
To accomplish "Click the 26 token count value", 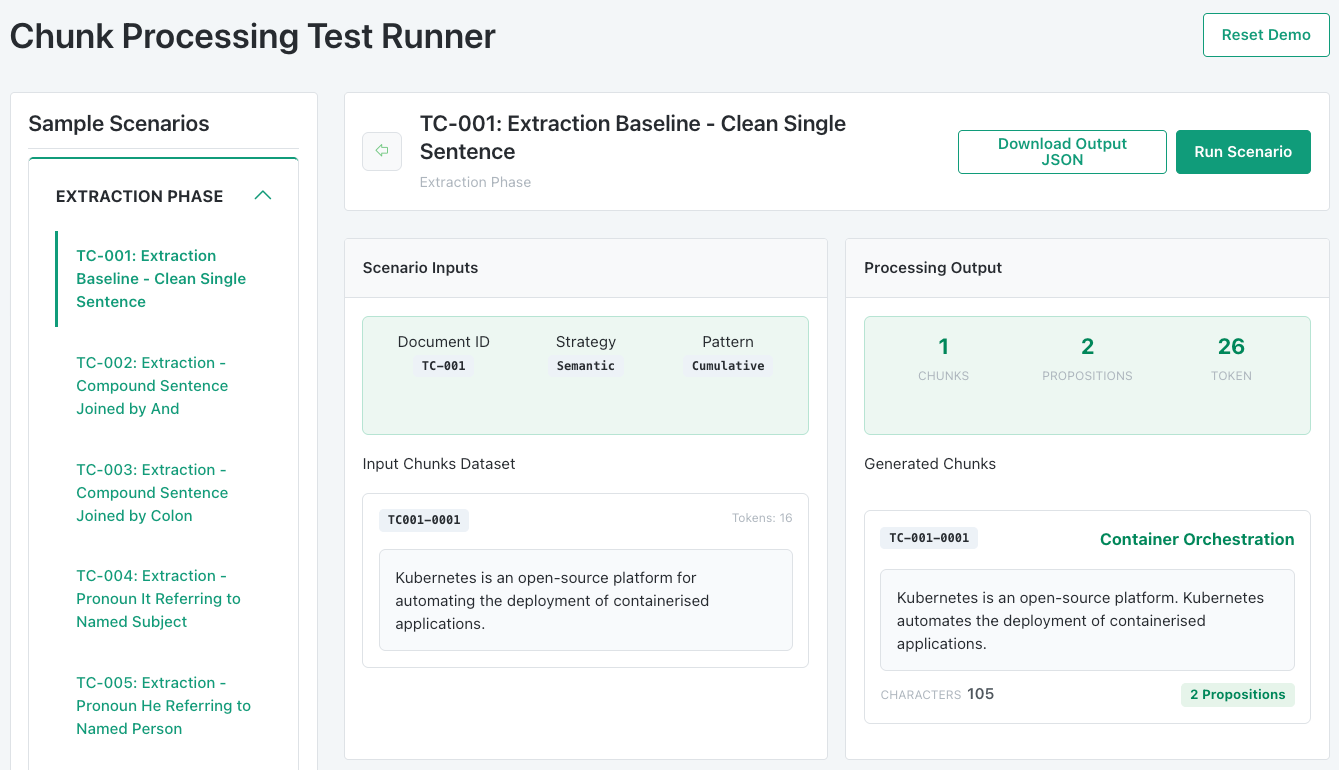I will [x=1231, y=347].
